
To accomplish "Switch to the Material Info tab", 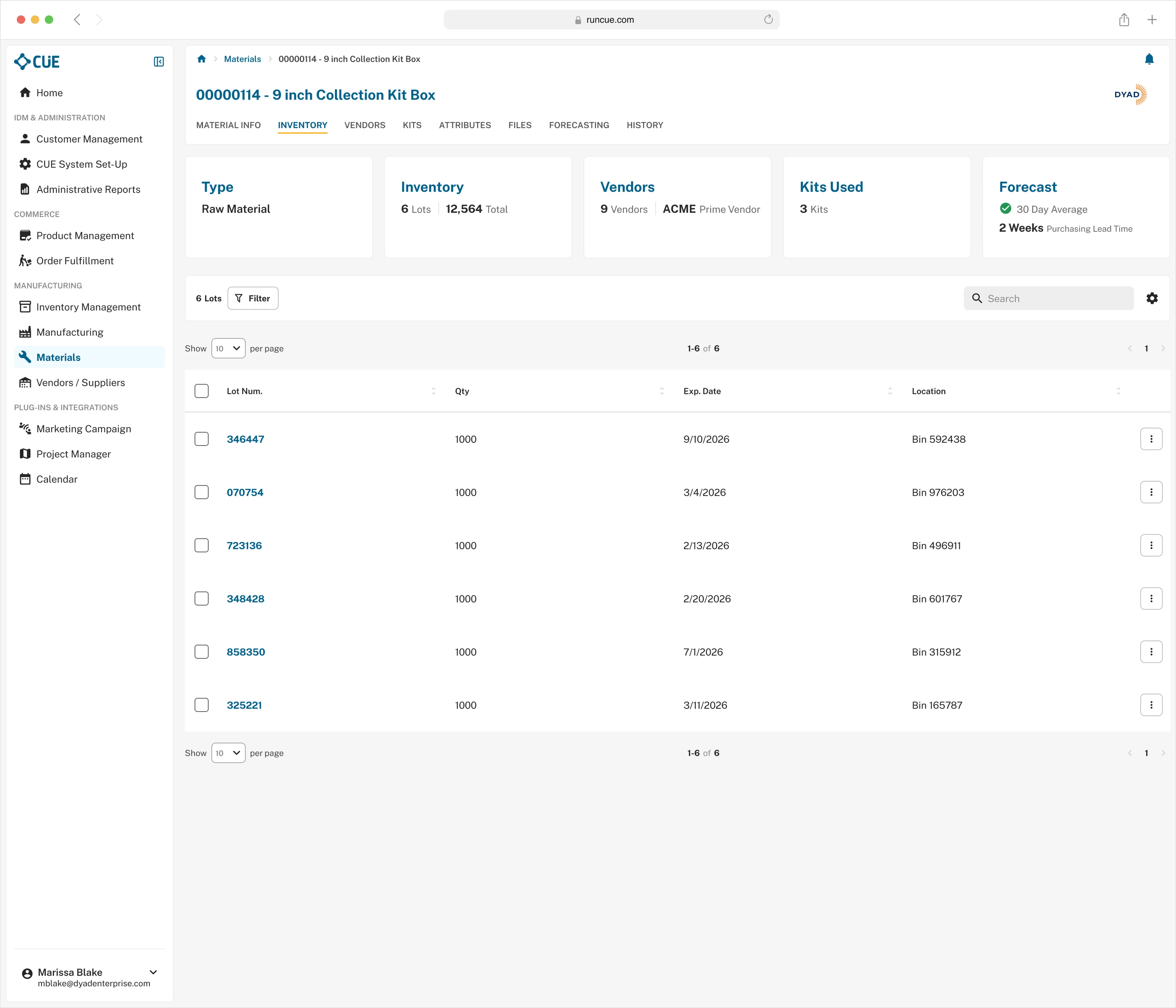I will 228,125.
